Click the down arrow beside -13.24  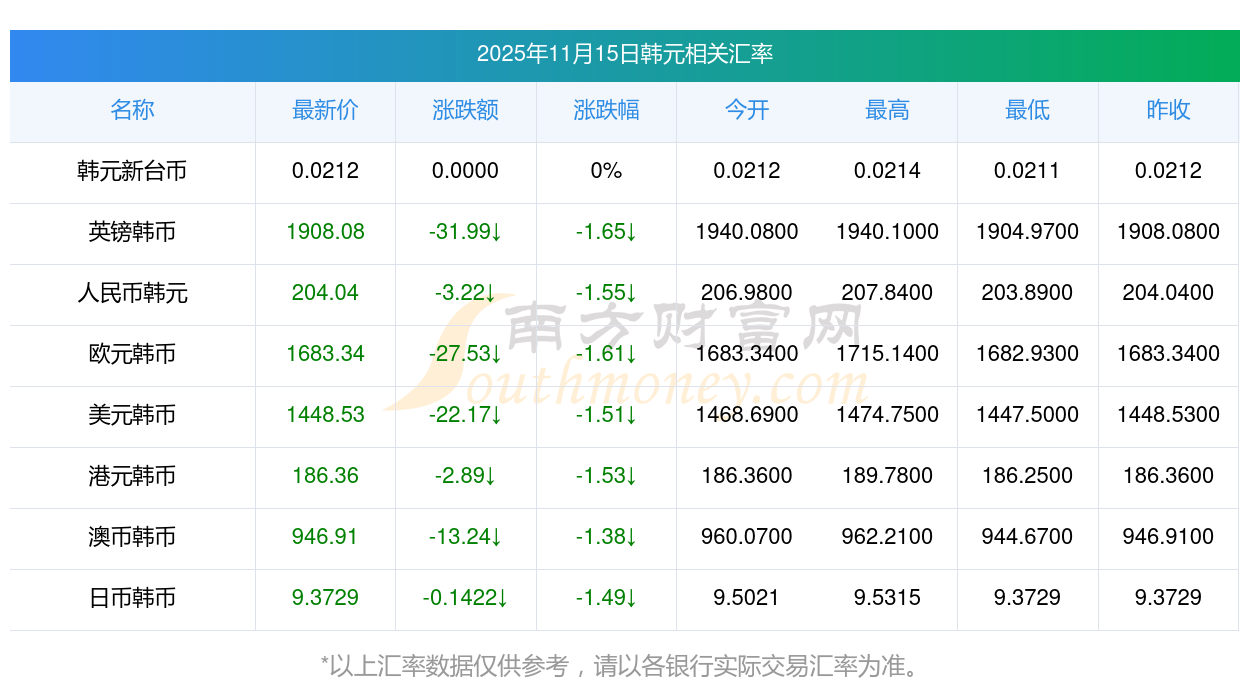click(x=496, y=538)
